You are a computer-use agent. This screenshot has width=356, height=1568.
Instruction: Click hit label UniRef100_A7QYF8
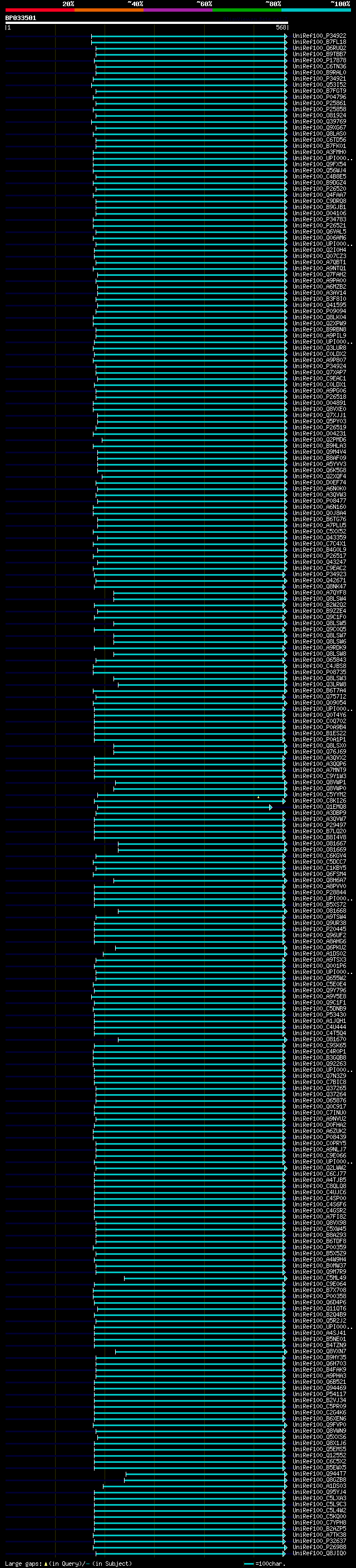coord(319,593)
